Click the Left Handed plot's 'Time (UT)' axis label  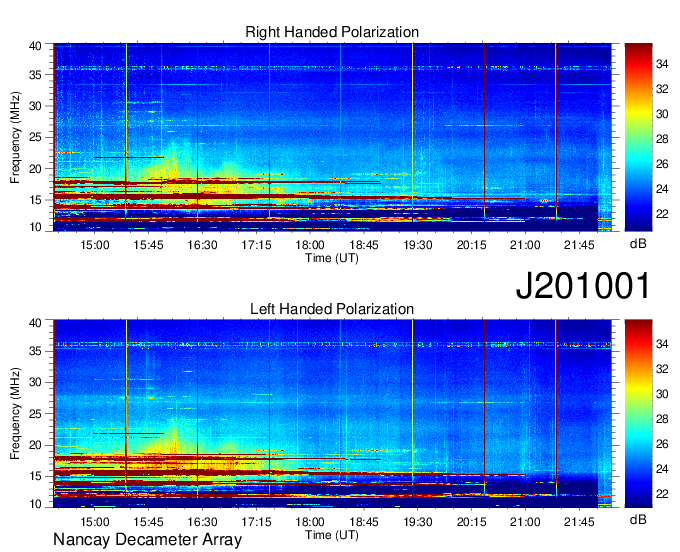click(332, 535)
